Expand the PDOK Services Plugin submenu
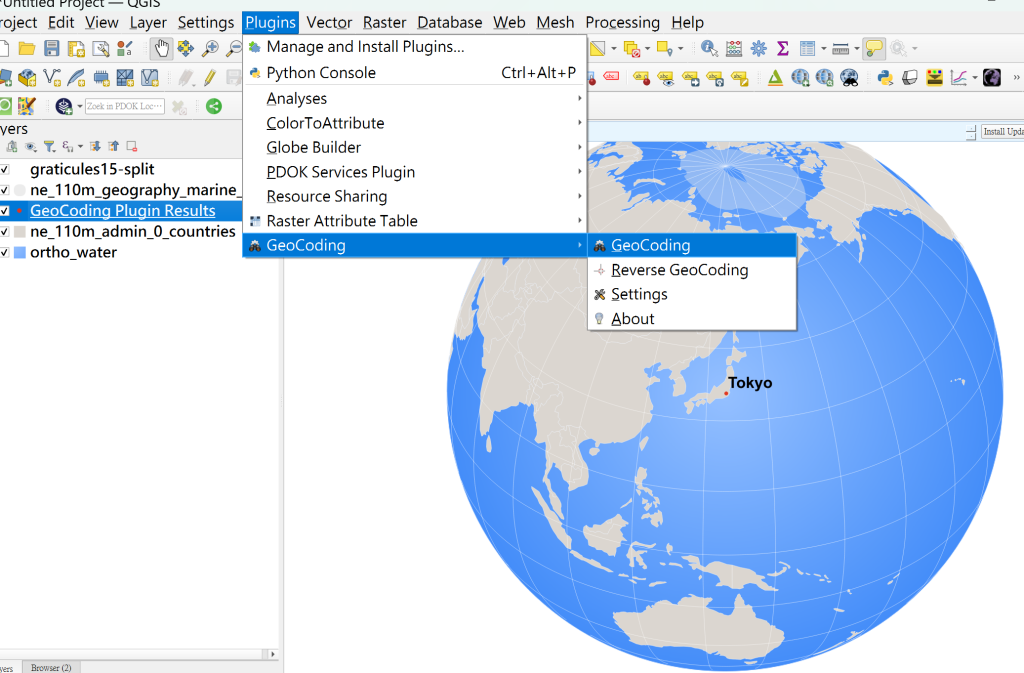Viewport: 1024px width, 673px height. [x=415, y=172]
